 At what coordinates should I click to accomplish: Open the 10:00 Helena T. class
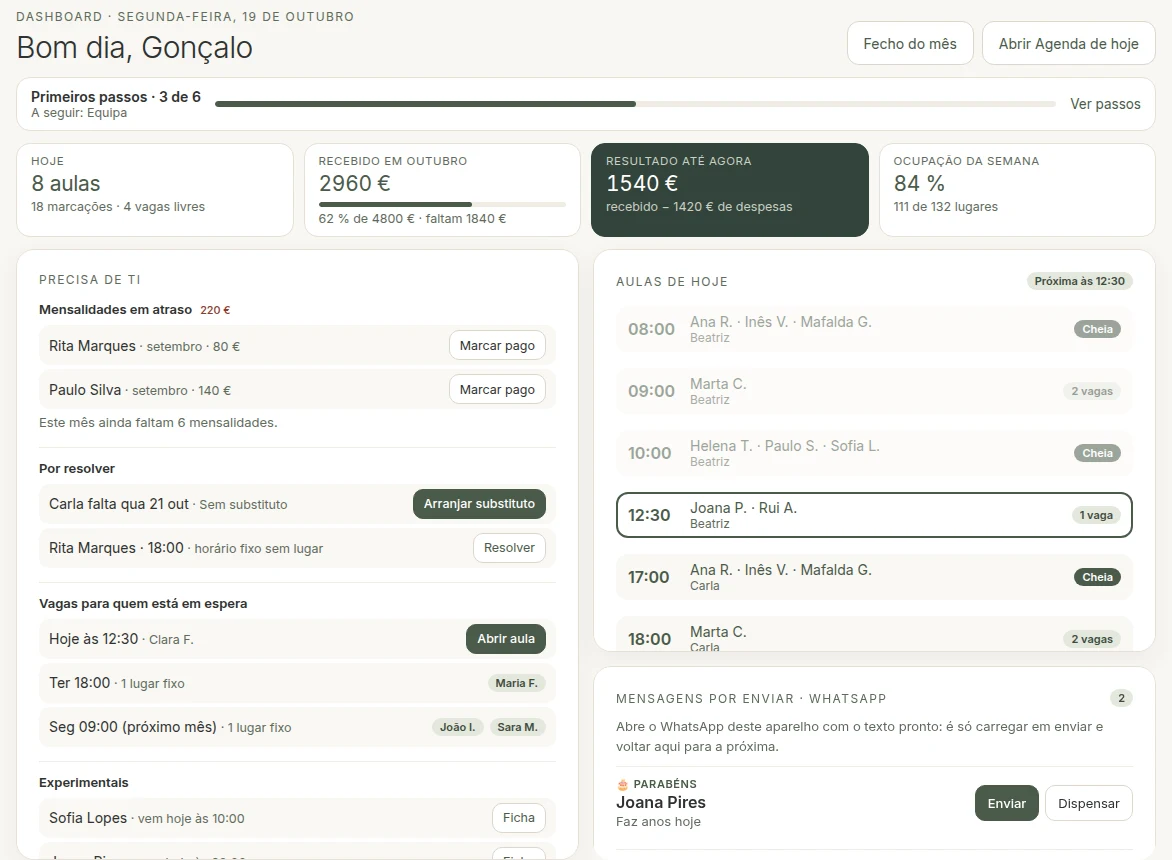tap(874, 453)
